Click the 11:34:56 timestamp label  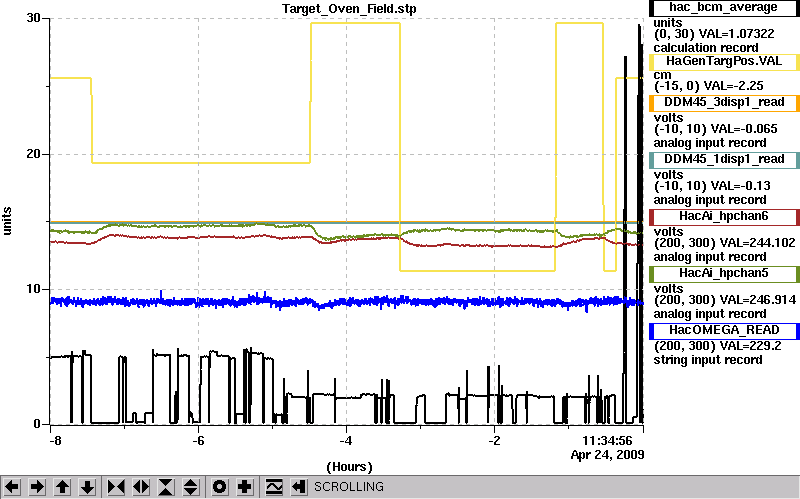[608, 440]
